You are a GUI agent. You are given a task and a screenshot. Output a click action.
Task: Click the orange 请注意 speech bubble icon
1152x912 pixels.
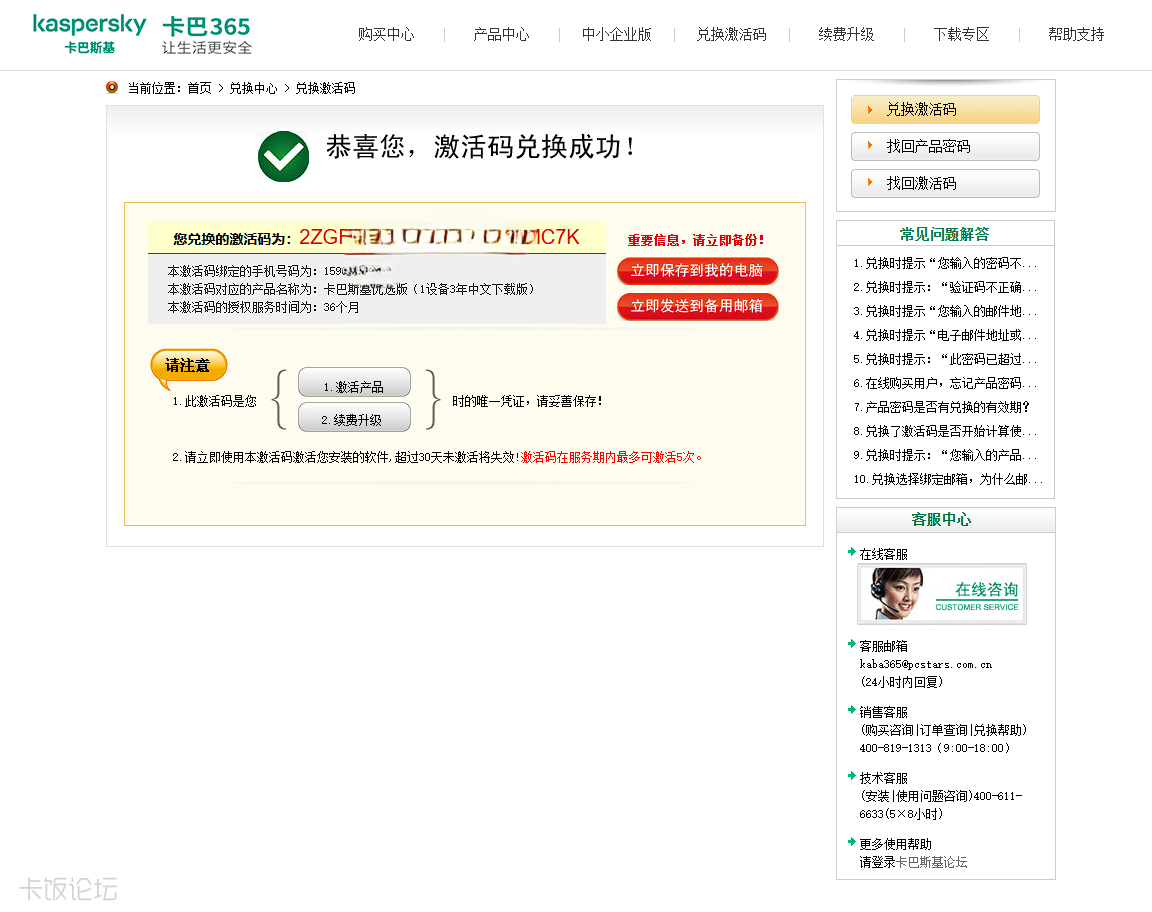(188, 367)
